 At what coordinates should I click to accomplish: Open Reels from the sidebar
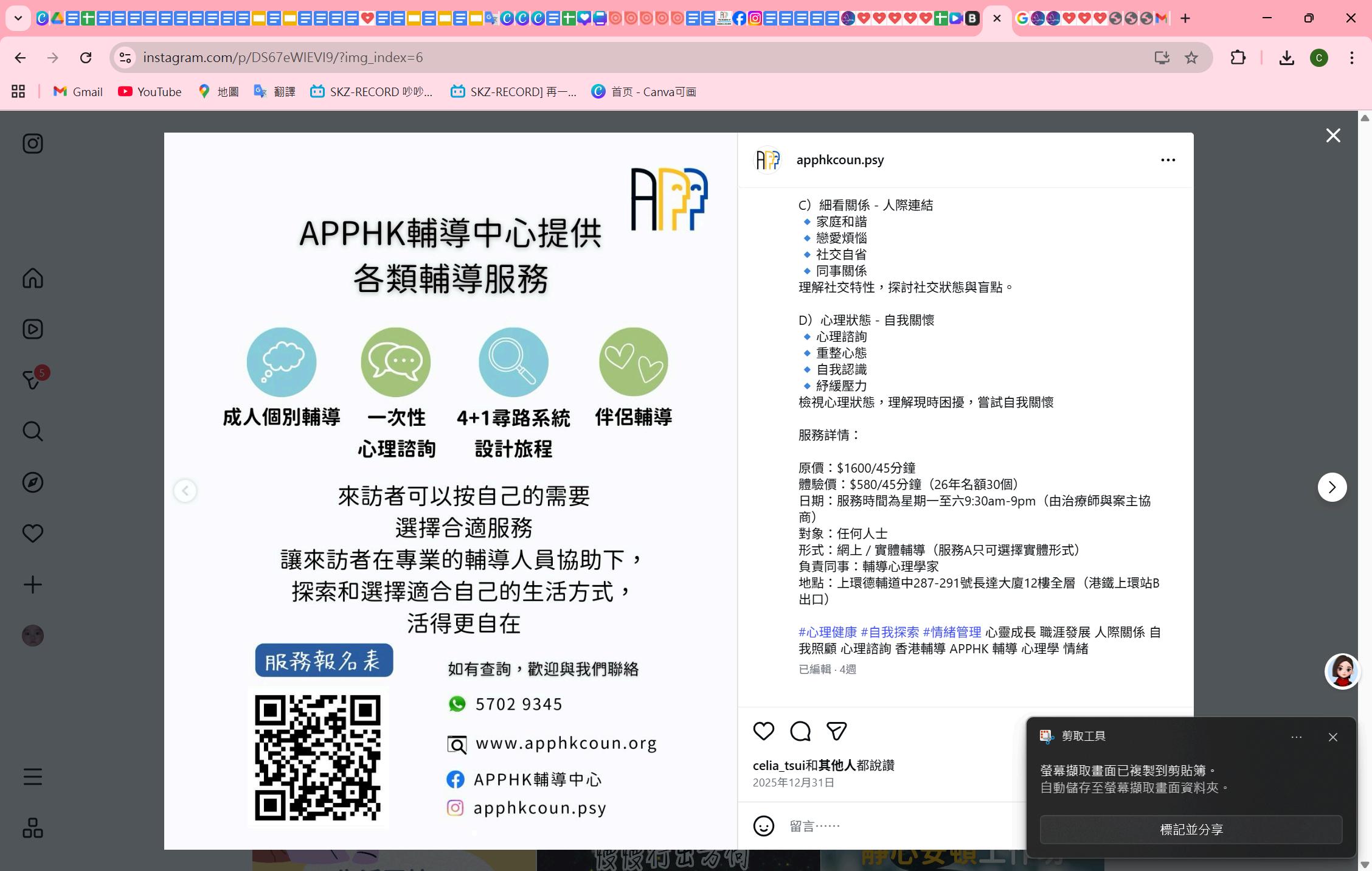pyautogui.click(x=33, y=329)
